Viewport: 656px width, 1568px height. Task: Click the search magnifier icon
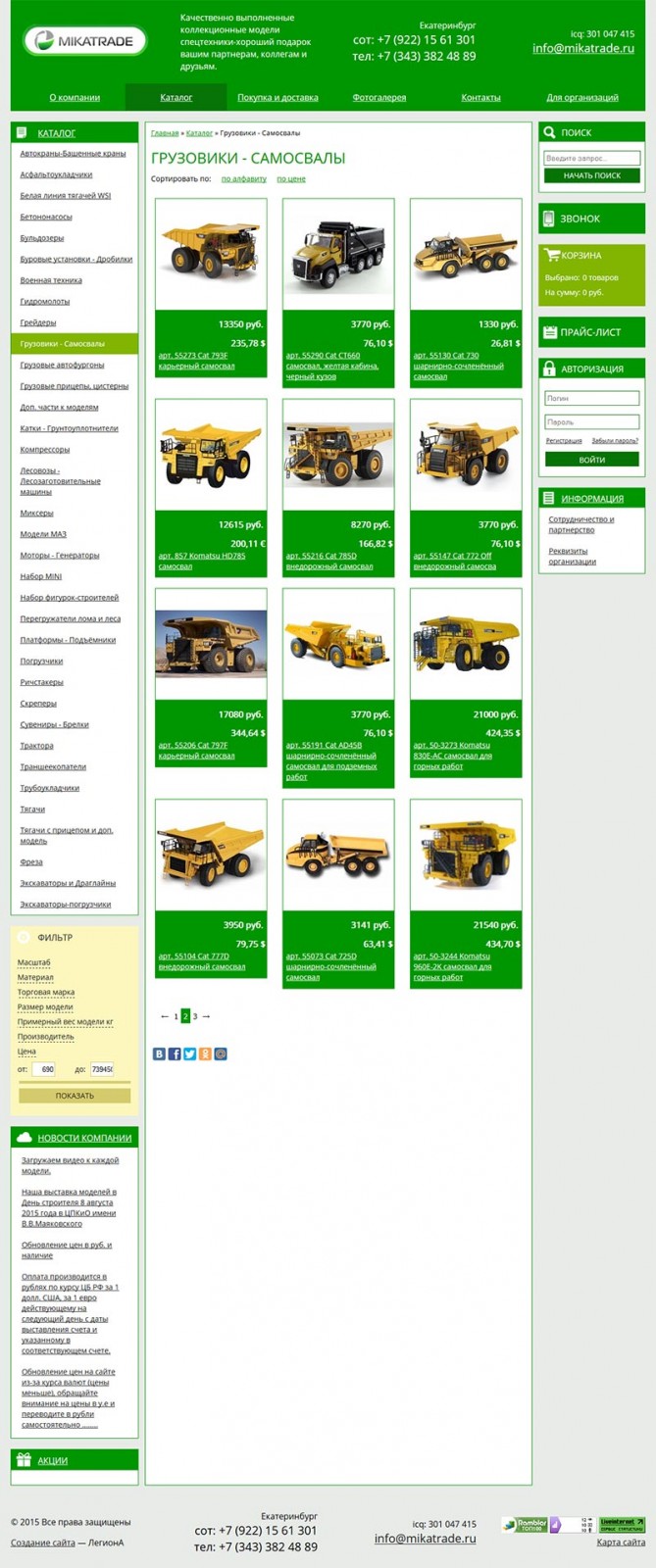tap(549, 132)
